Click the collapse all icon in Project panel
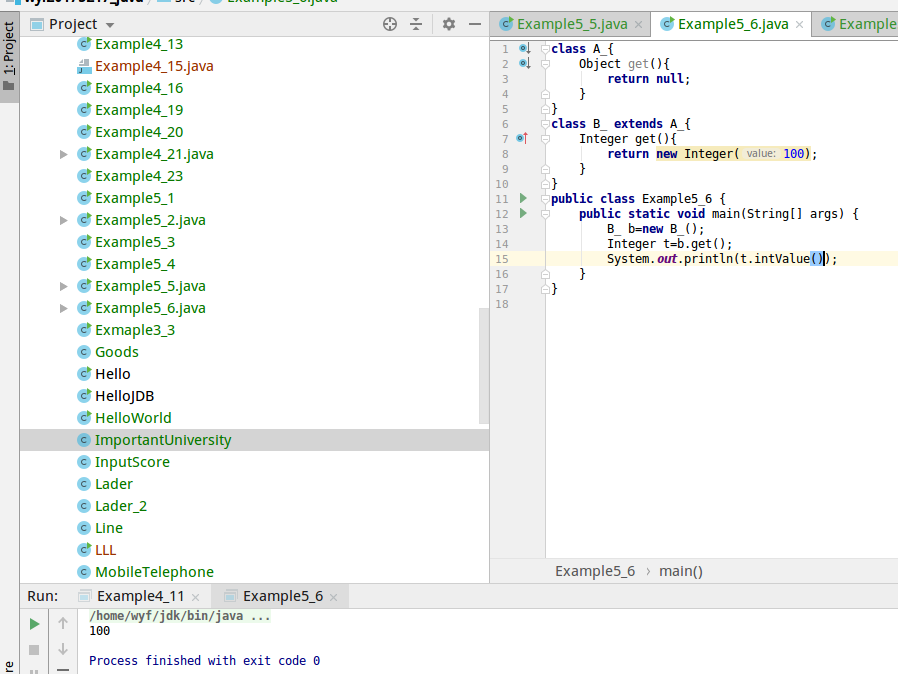The image size is (898, 674). point(416,24)
